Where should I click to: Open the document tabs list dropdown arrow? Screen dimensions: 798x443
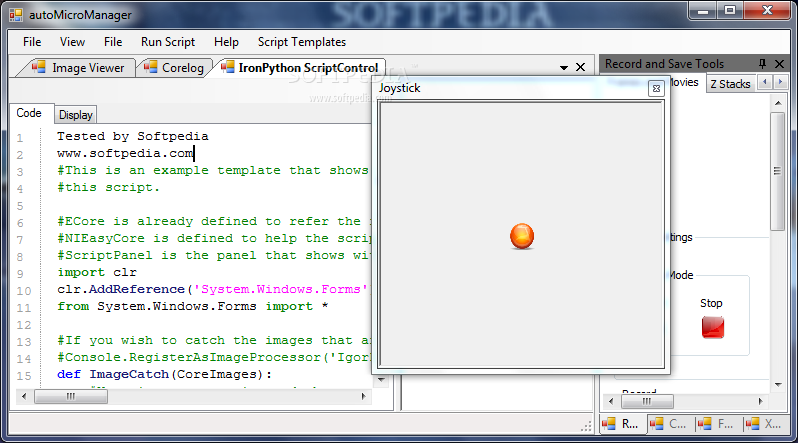pyautogui.click(x=564, y=68)
